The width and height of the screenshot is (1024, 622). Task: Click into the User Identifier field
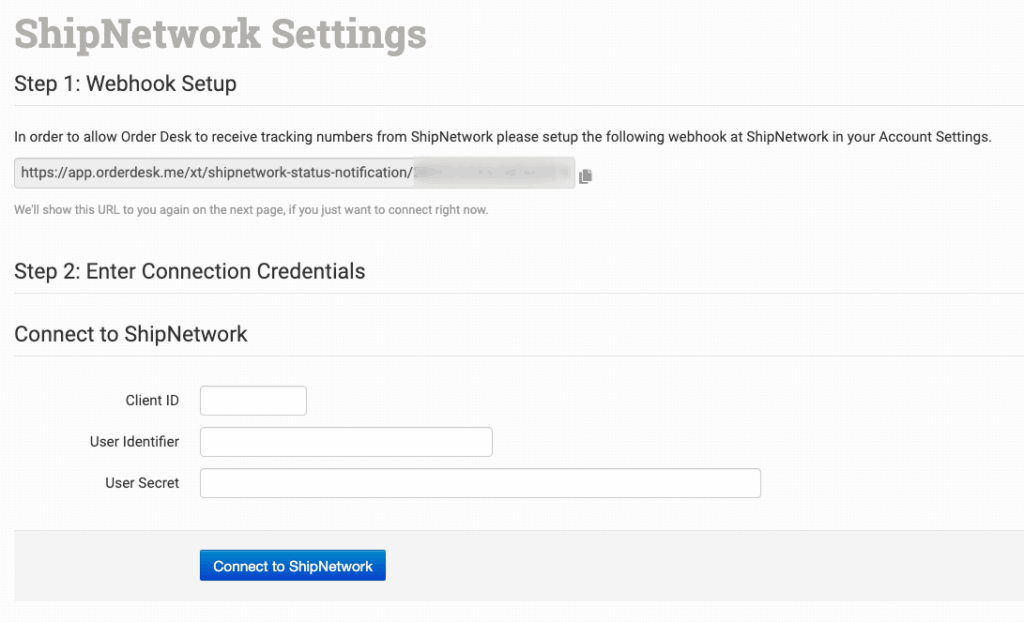(x=346, y=442)
